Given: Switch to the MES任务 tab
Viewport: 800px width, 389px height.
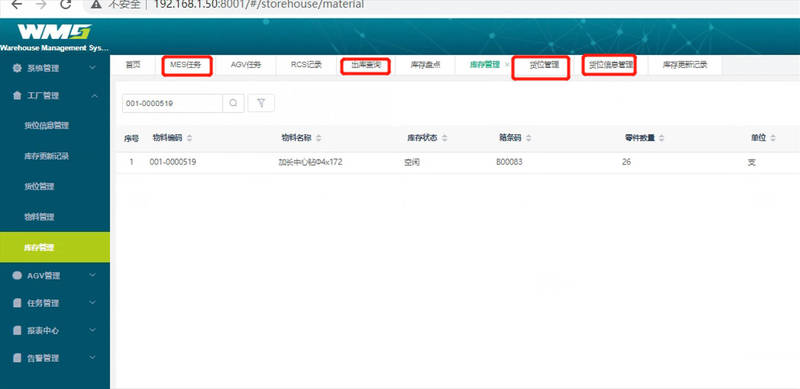Looking at the screenshot, I should [186, 65].
